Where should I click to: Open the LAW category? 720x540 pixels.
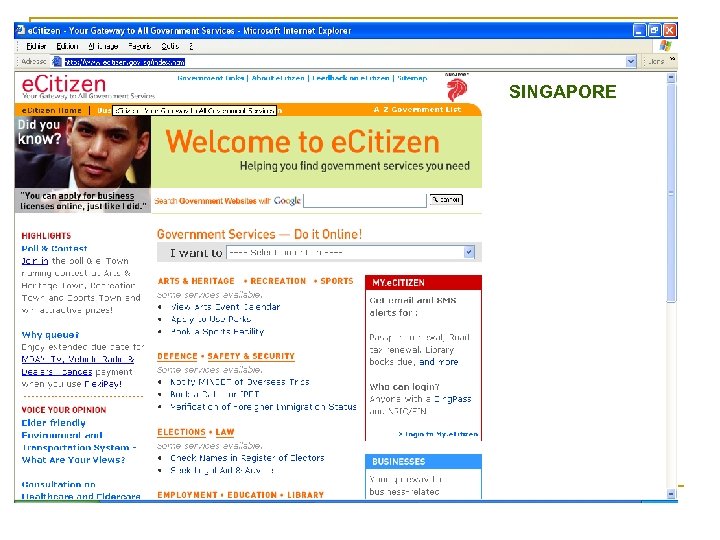point(225,432)
